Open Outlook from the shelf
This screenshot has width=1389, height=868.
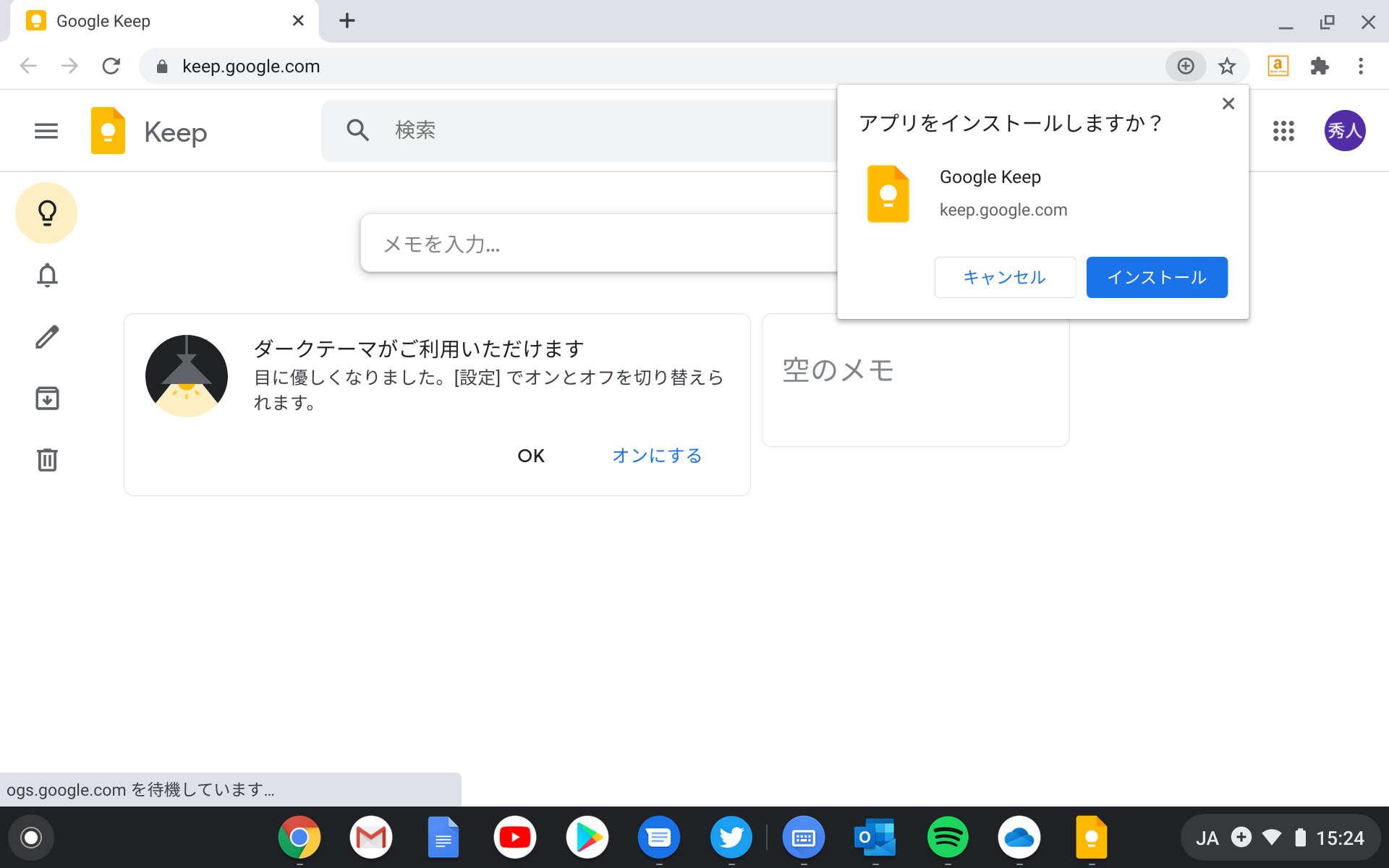click(x=875, y=837)
